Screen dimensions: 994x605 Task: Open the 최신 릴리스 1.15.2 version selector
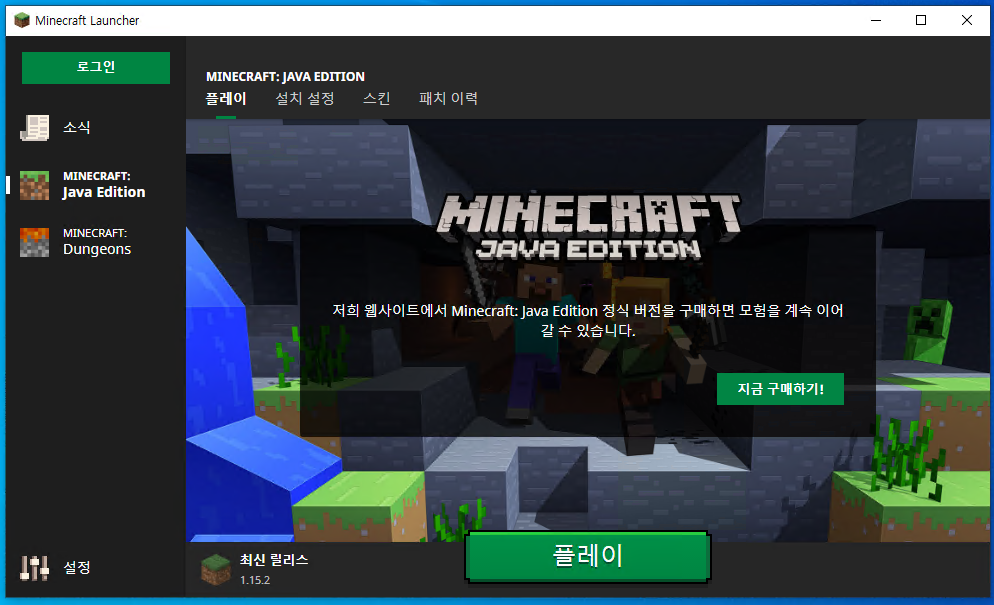coord(255,569)
